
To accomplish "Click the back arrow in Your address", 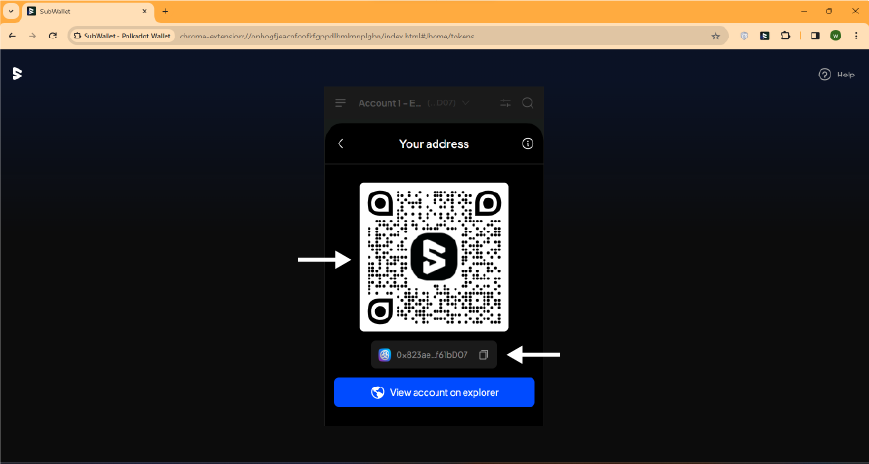I will pos(341,144).
